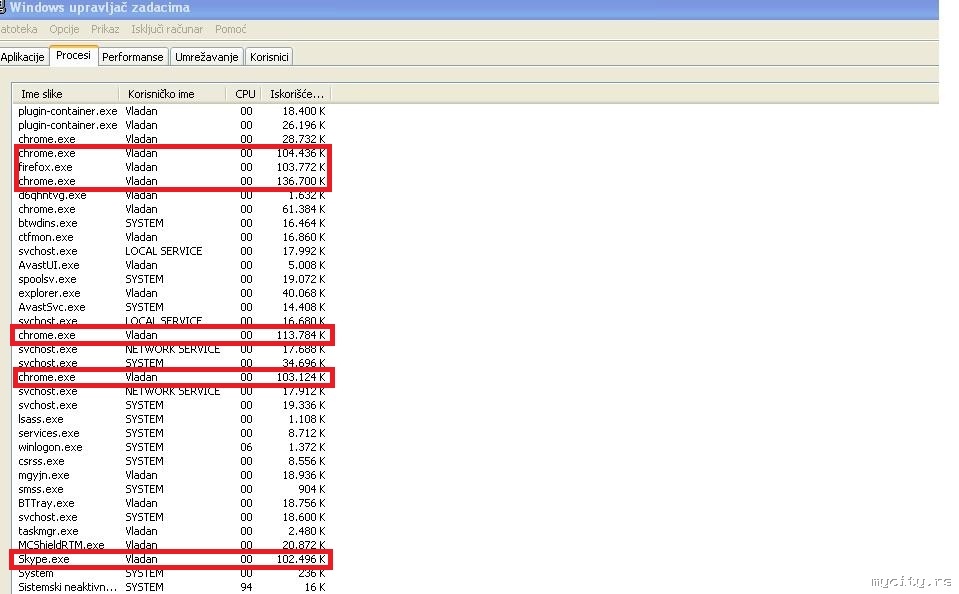Open the Pomoć menu
959x594 pixels.
[231, 29]
